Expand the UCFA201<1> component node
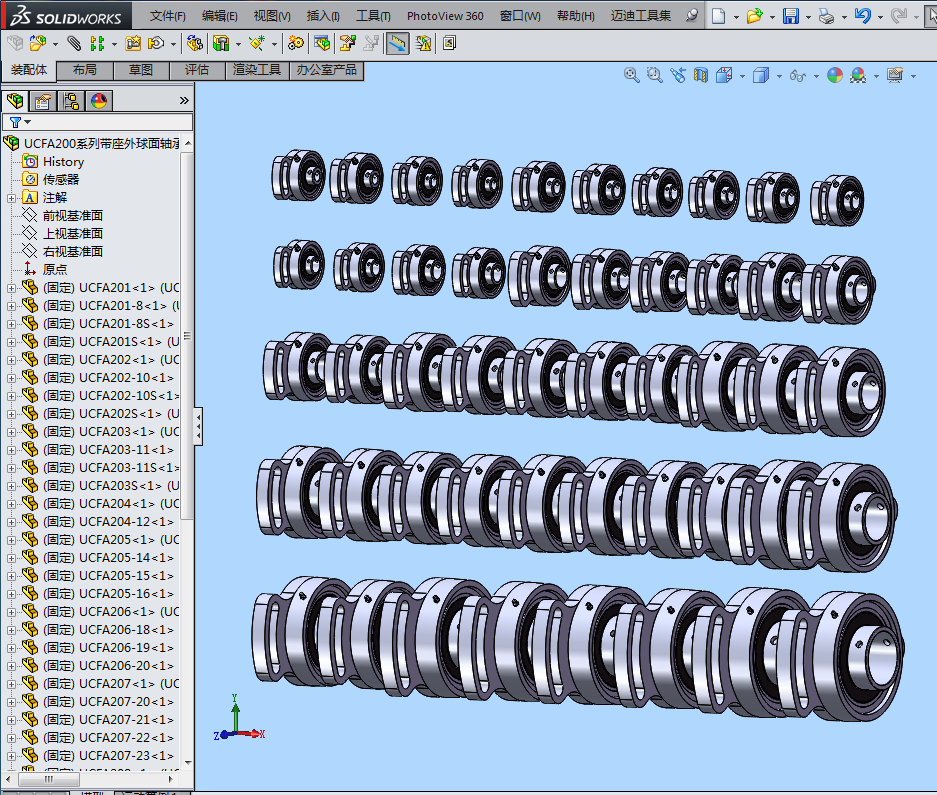The image size is (937, 795). pyautogui.click(x=11, y=288)
